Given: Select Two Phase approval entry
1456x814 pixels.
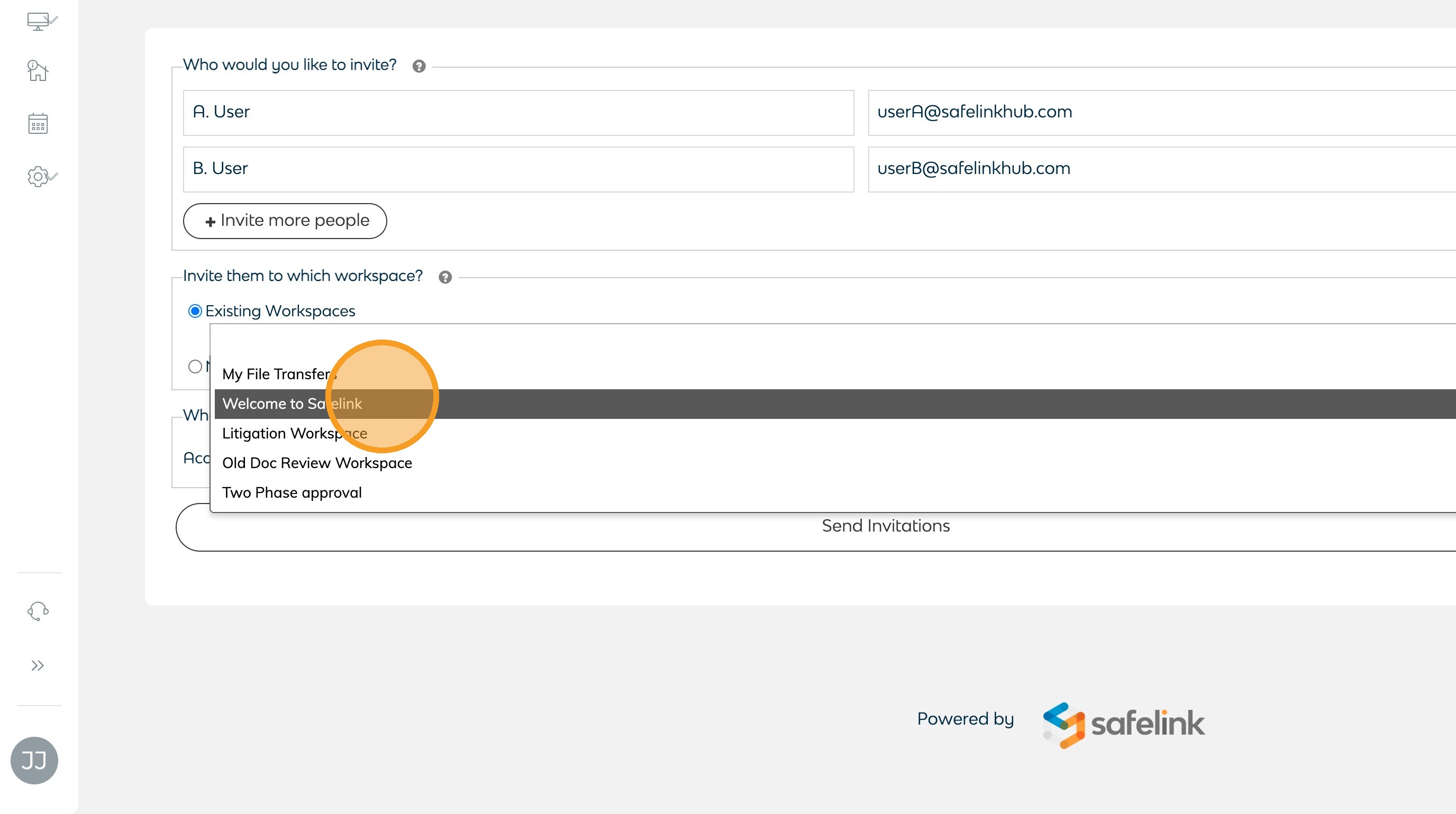Looking at the screenshot, I should (x=292, y=492).
